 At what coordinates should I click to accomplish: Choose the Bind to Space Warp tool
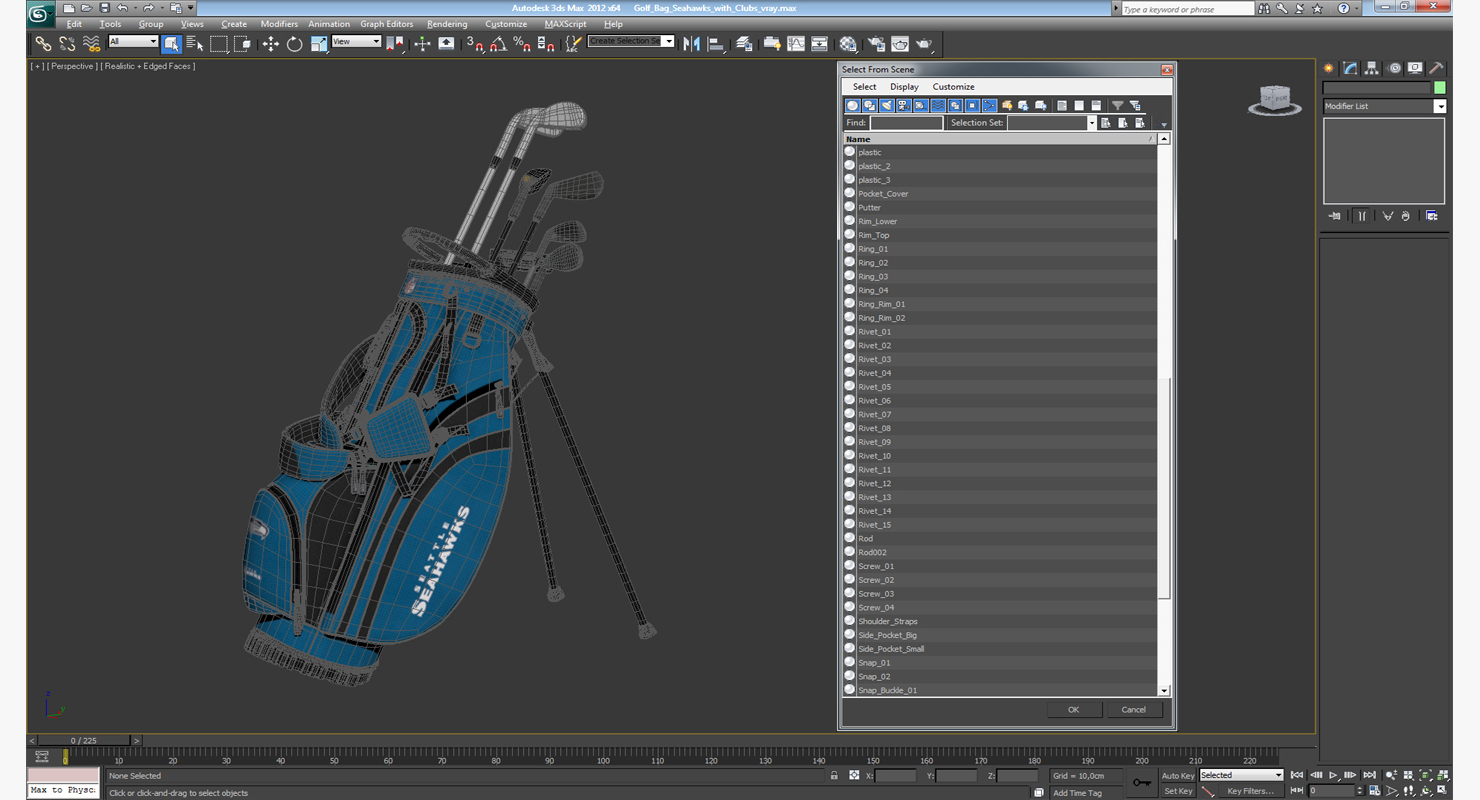[91, 44]
